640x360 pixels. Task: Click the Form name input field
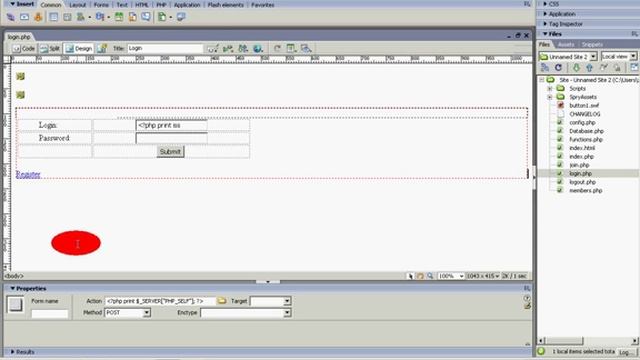click(49, 313)
